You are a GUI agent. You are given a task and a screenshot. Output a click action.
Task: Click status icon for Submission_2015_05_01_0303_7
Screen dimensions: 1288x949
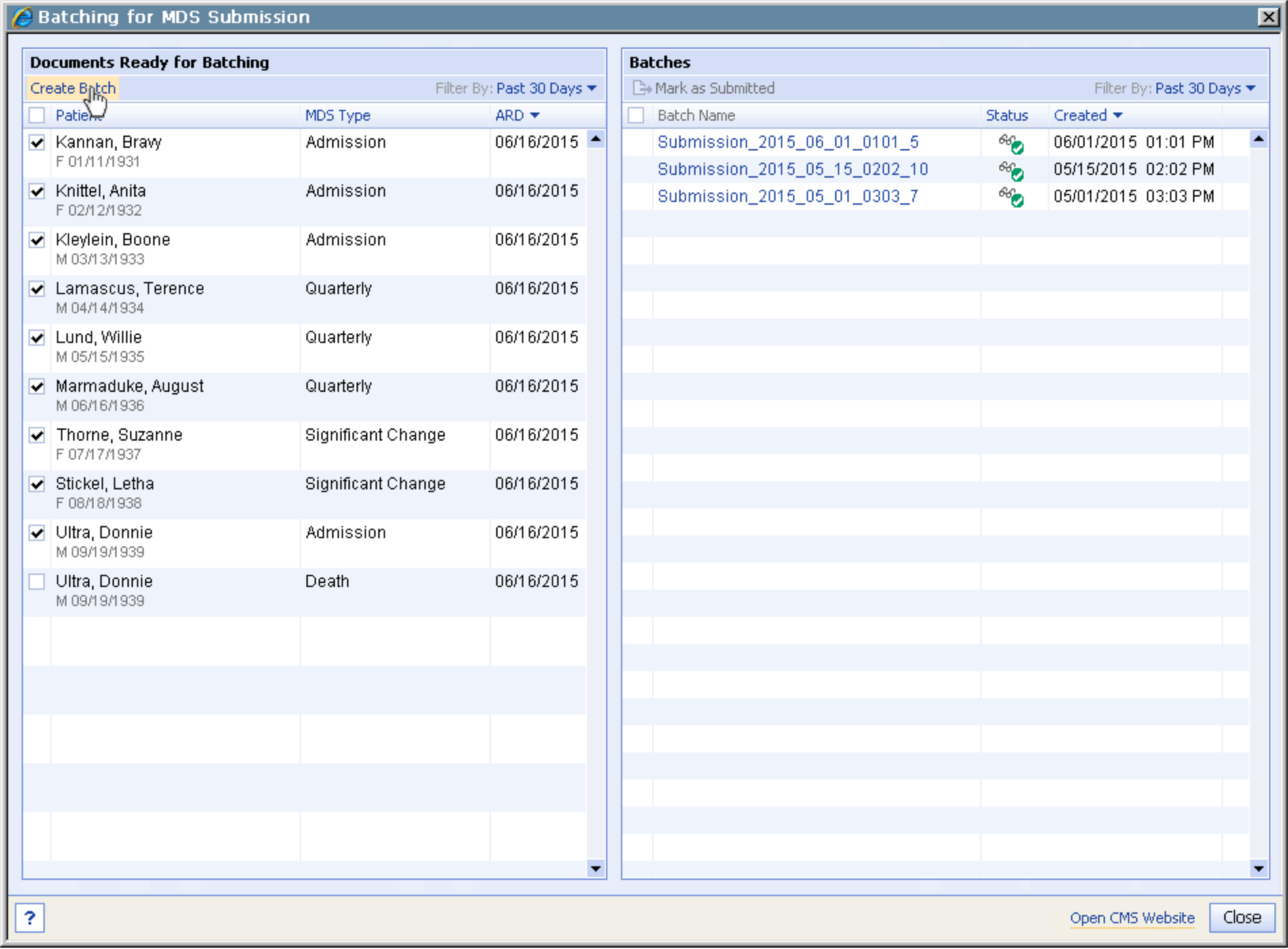(1011, 197)
